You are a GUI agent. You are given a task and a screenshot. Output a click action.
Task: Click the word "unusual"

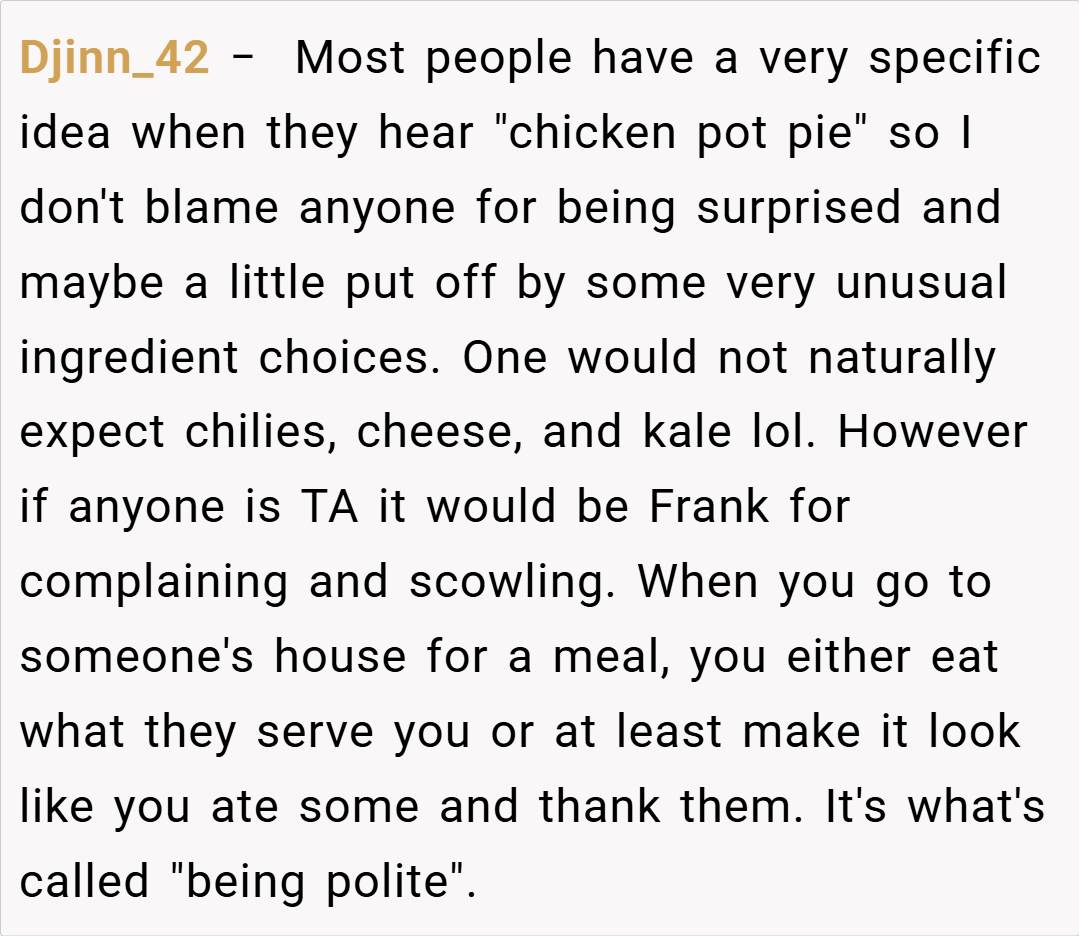click(x=920, y=283)
